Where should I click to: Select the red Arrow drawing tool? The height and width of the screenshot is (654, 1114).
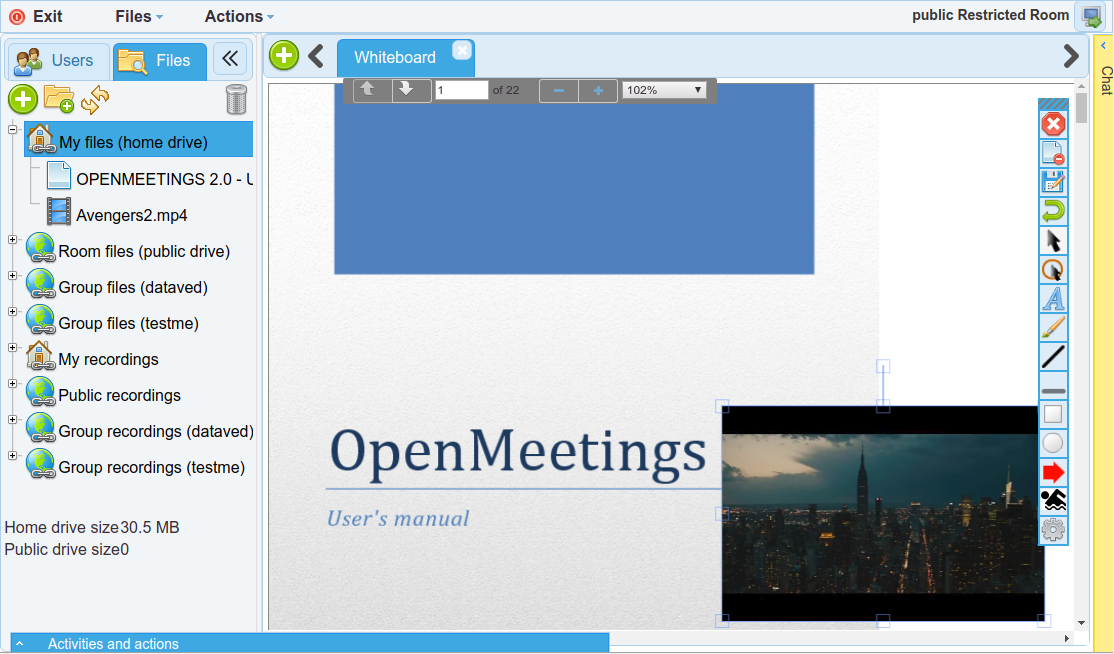1053,471
